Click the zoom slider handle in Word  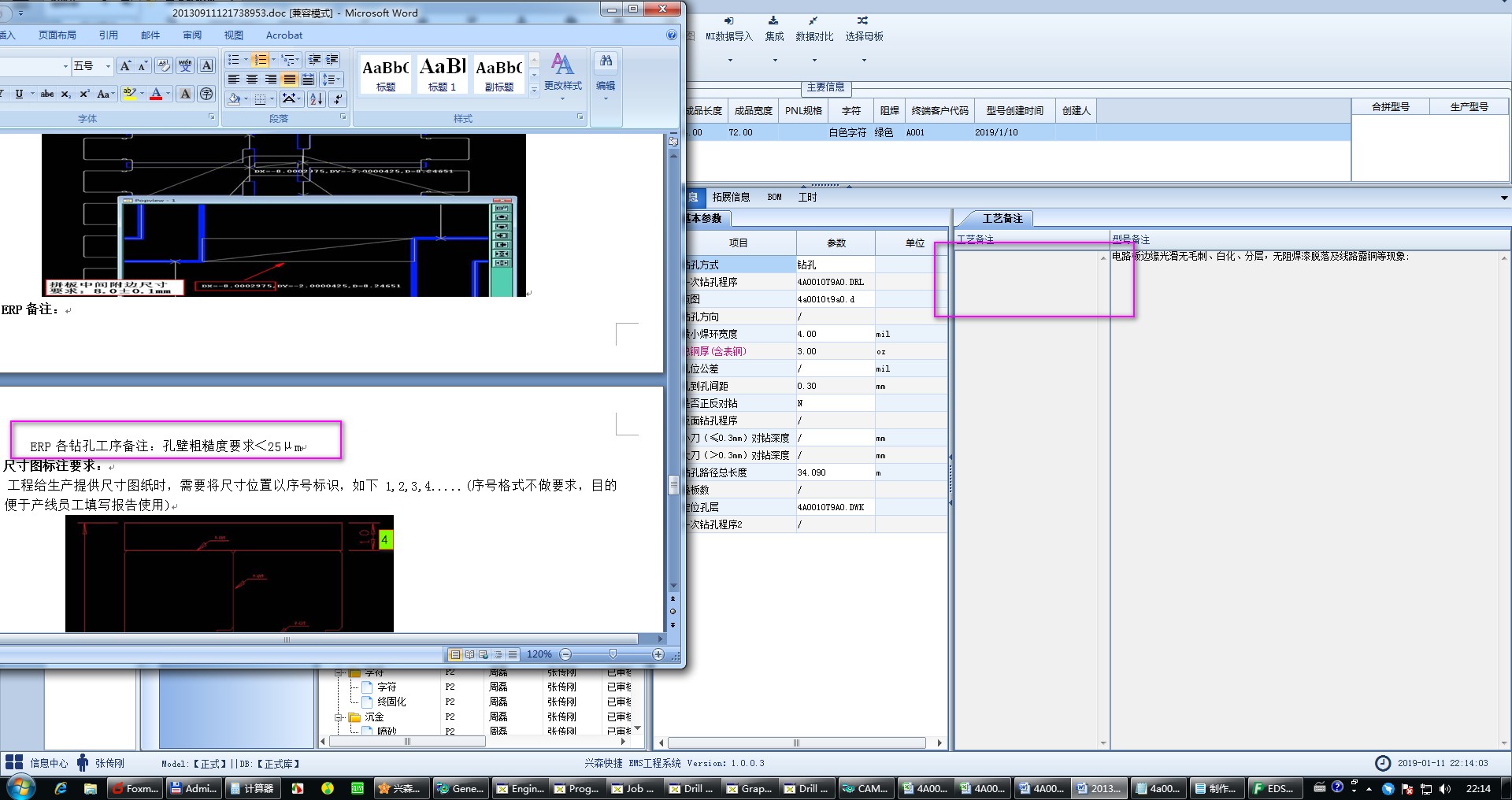click(613, 654)
